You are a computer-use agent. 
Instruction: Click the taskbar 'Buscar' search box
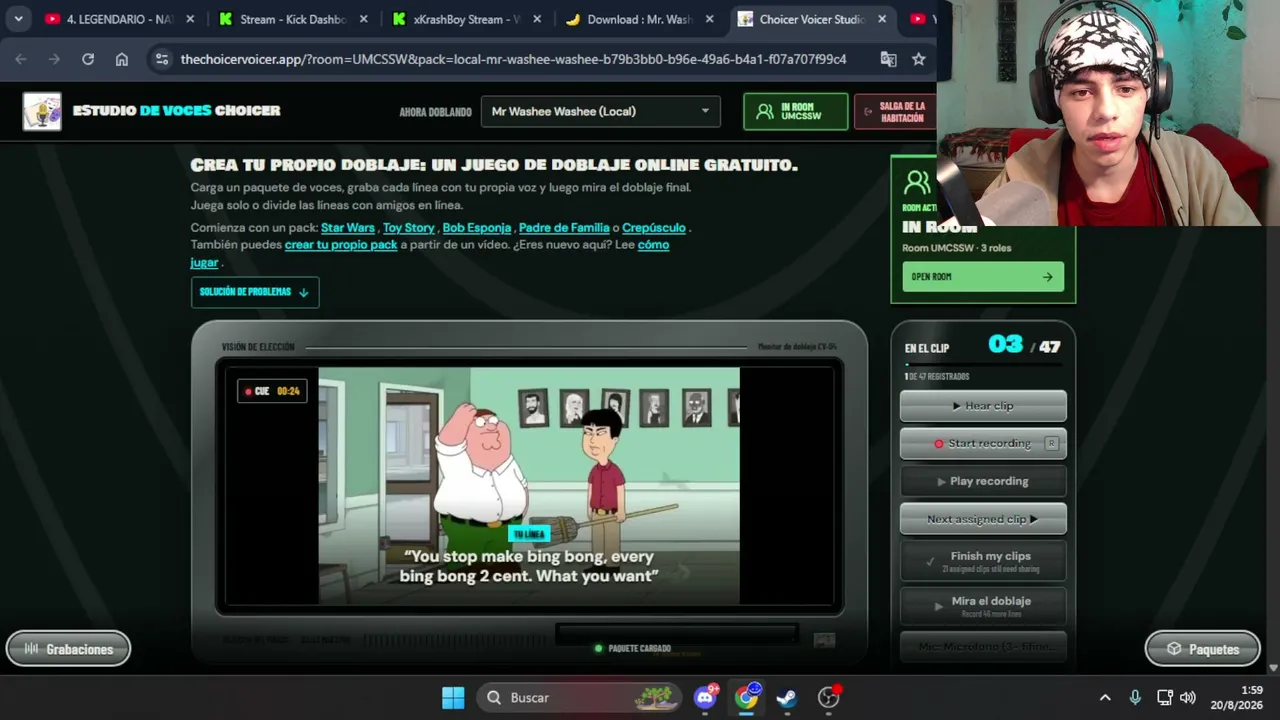578,698
